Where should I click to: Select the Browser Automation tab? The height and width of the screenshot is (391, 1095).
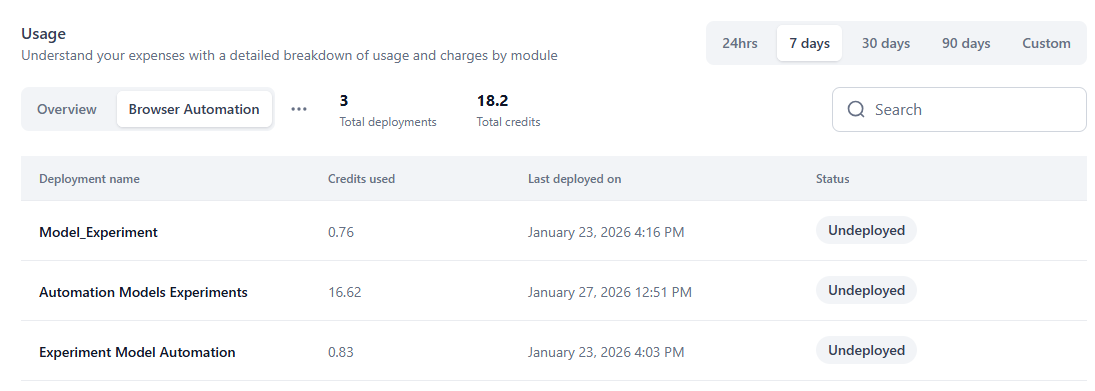(x=194, y=109)
